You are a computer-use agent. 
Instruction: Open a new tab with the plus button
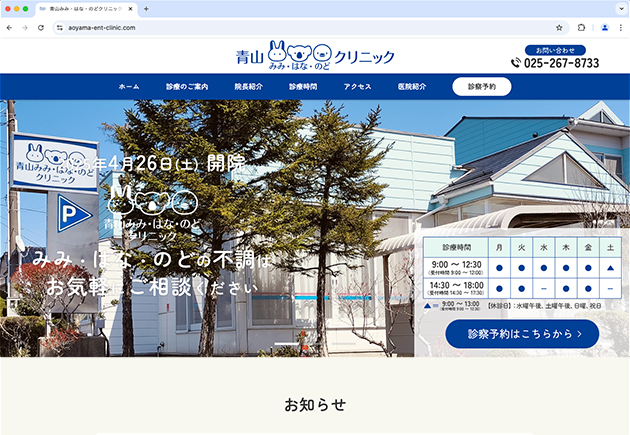(146, 9)
